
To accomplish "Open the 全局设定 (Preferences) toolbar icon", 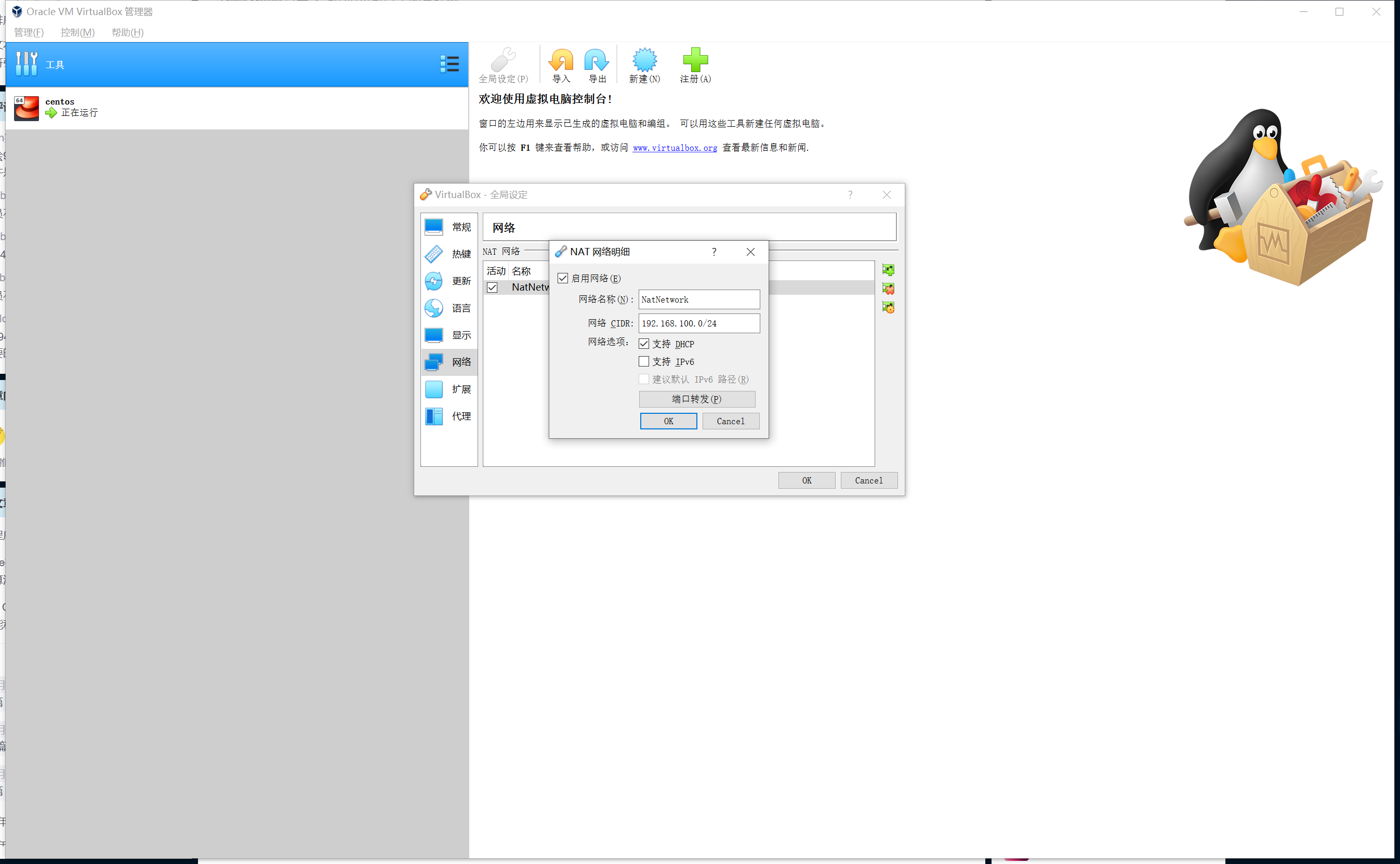I will (503, 64).
